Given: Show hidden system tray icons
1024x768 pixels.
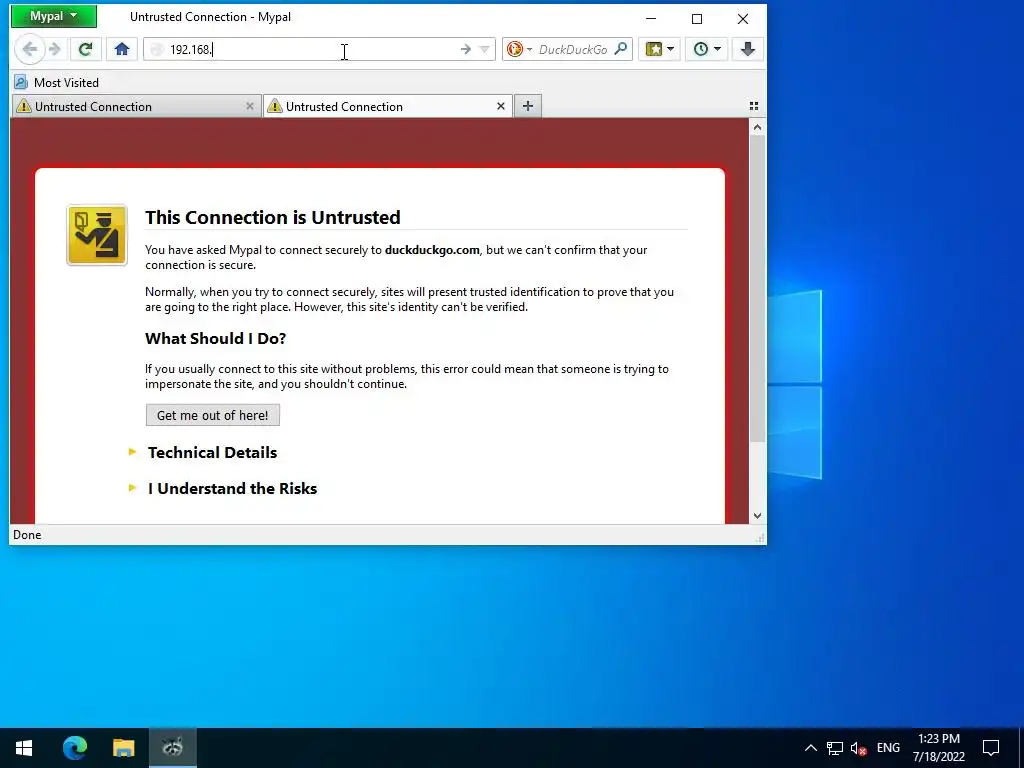Looking at the screenshot, I should (810, 748).
